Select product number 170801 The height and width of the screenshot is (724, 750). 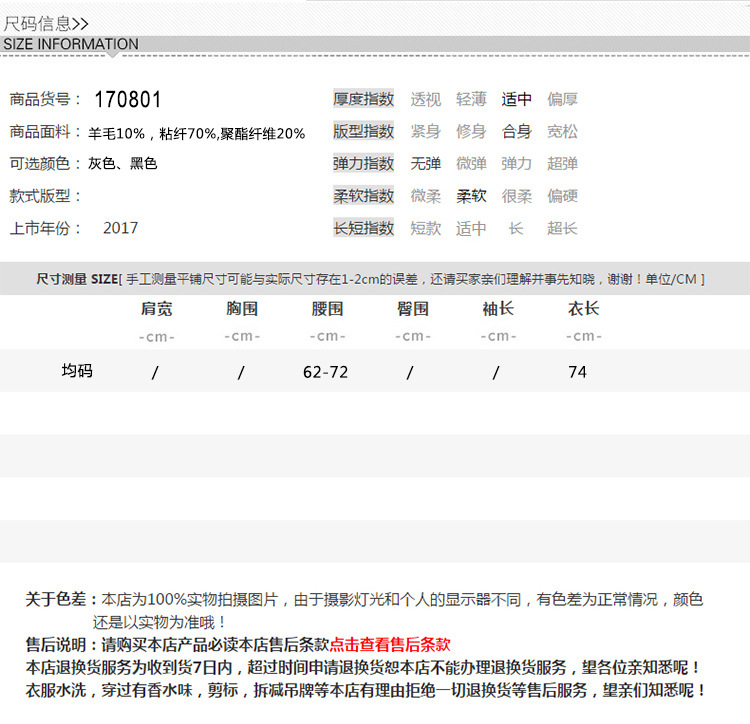[x=128, y=99]
